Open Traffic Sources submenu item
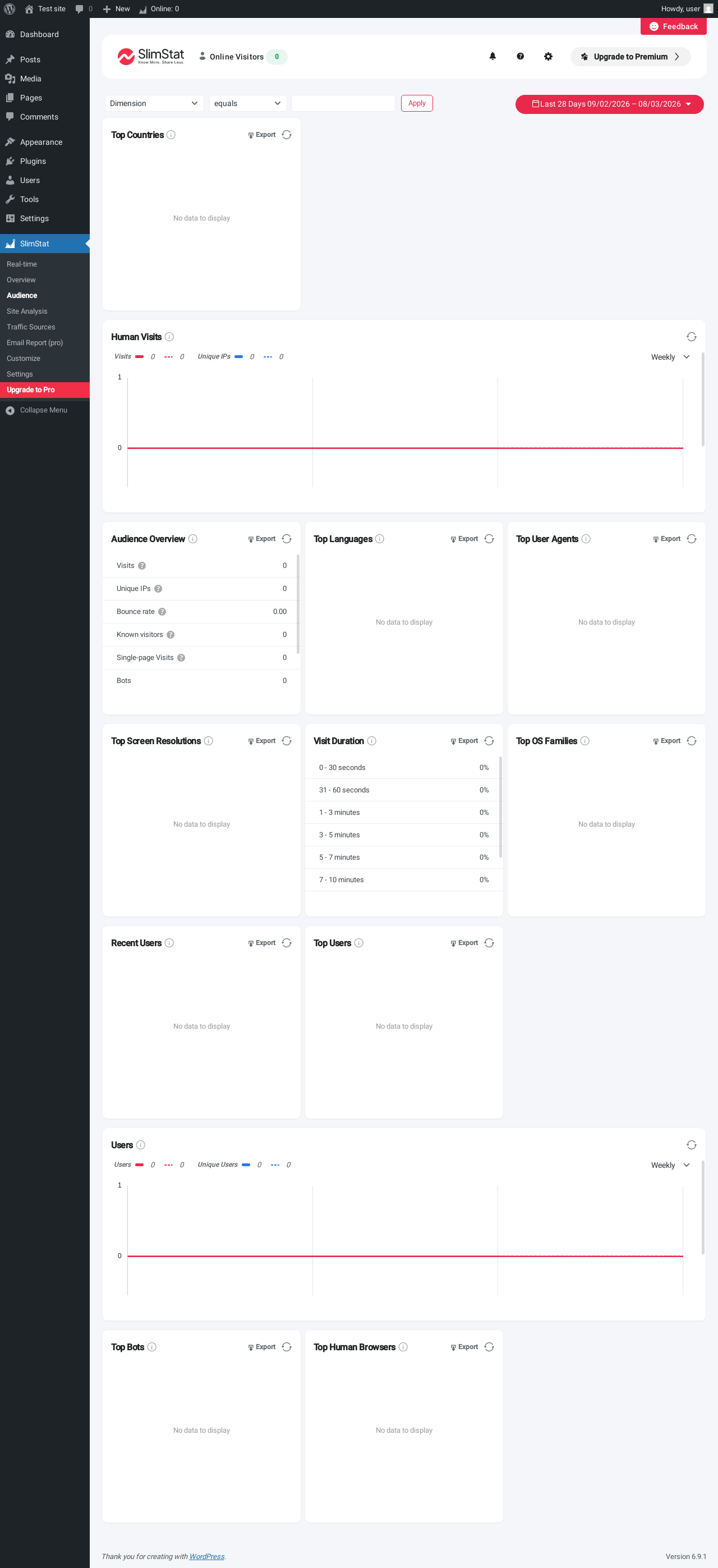 pos(31,327)
